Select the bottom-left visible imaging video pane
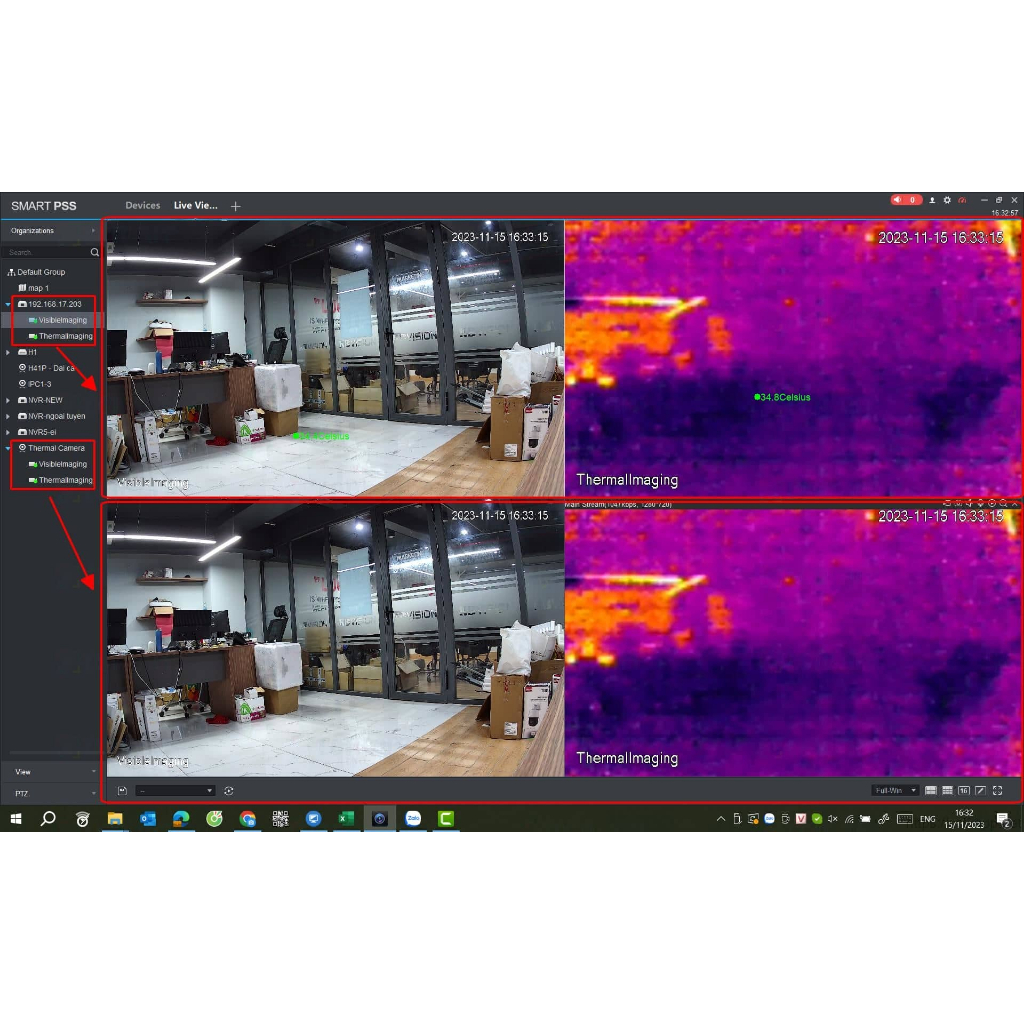Viewport: 1024px width, 1024px height. (x=335, y=639)
